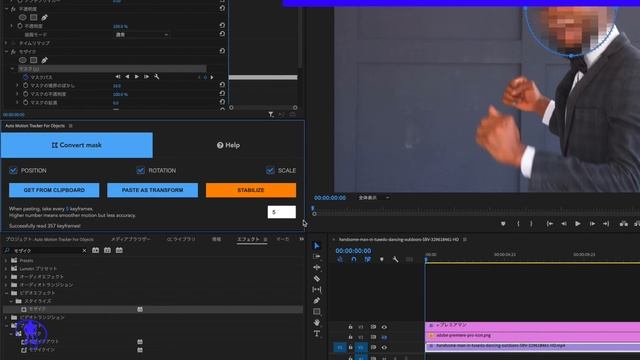Reset the blend mode parameter
This screenshot has height=360, width=640.
[x=222, y=34]
